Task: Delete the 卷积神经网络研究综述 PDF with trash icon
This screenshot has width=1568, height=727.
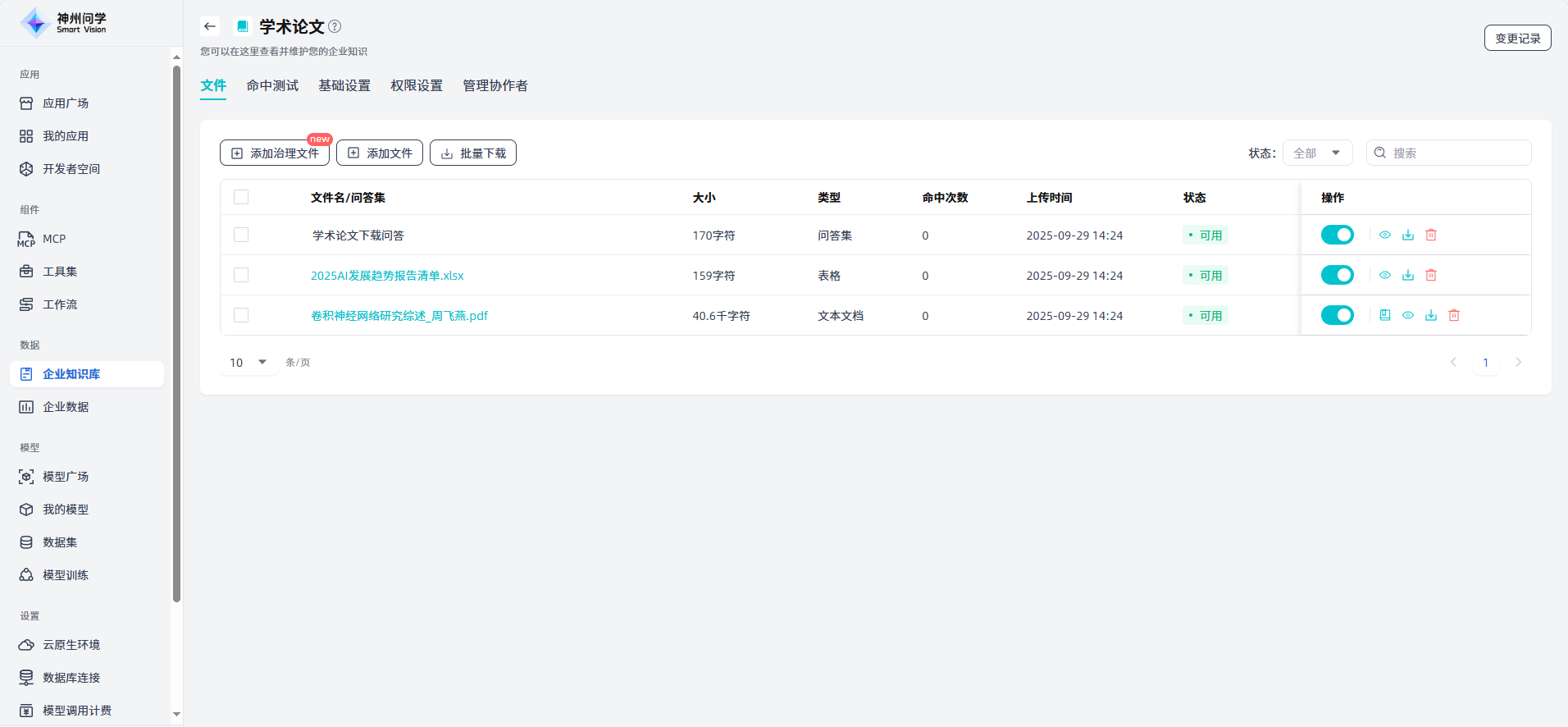Action: [x=1453, y=315]
